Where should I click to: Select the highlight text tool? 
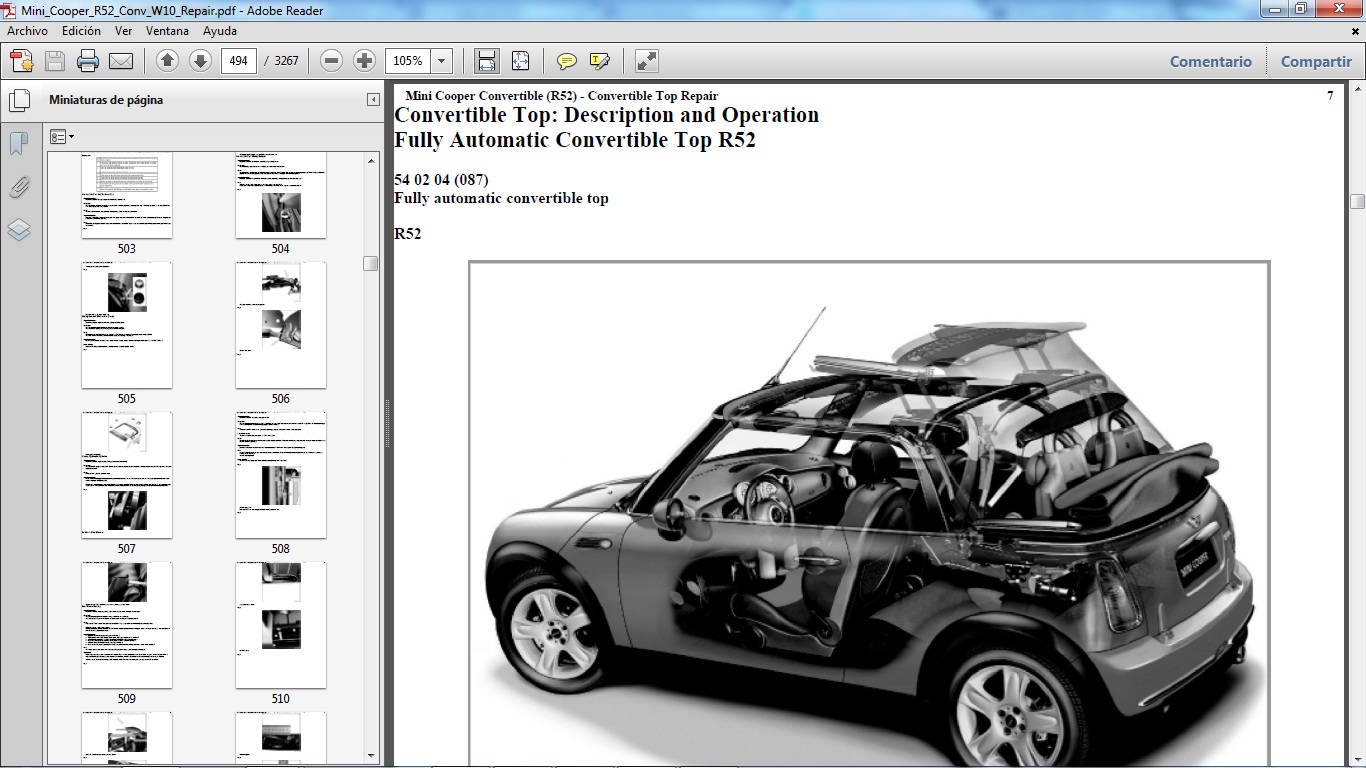click(x=600, y=61)
